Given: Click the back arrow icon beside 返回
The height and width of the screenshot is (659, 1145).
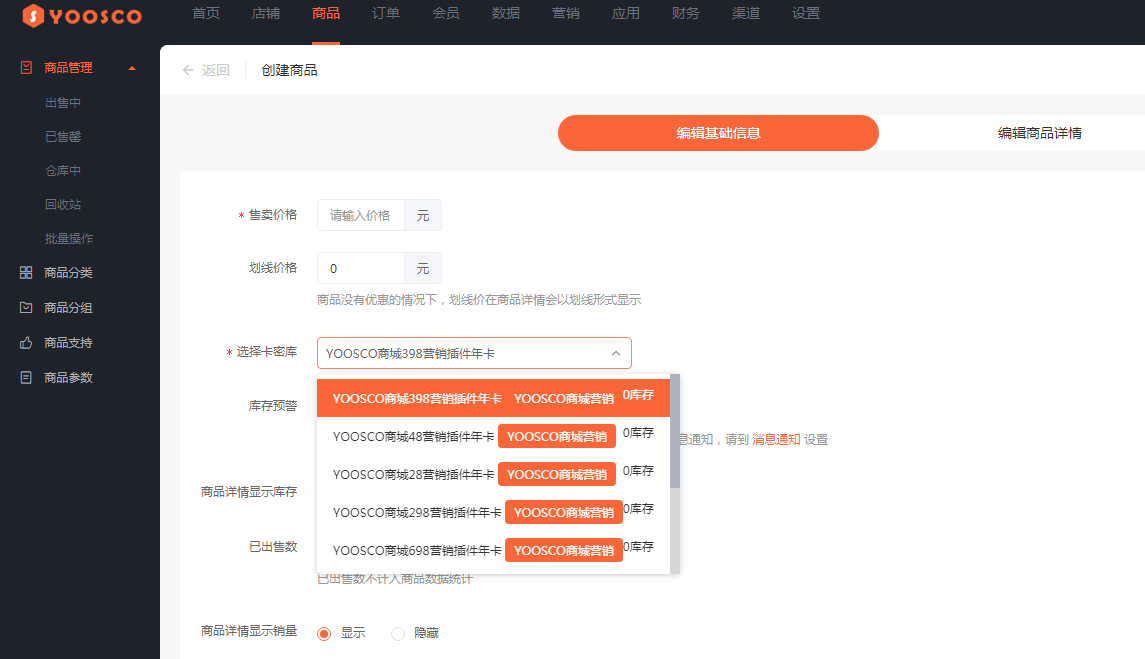Looking at the screenshot, I should [x=188, y=70].
